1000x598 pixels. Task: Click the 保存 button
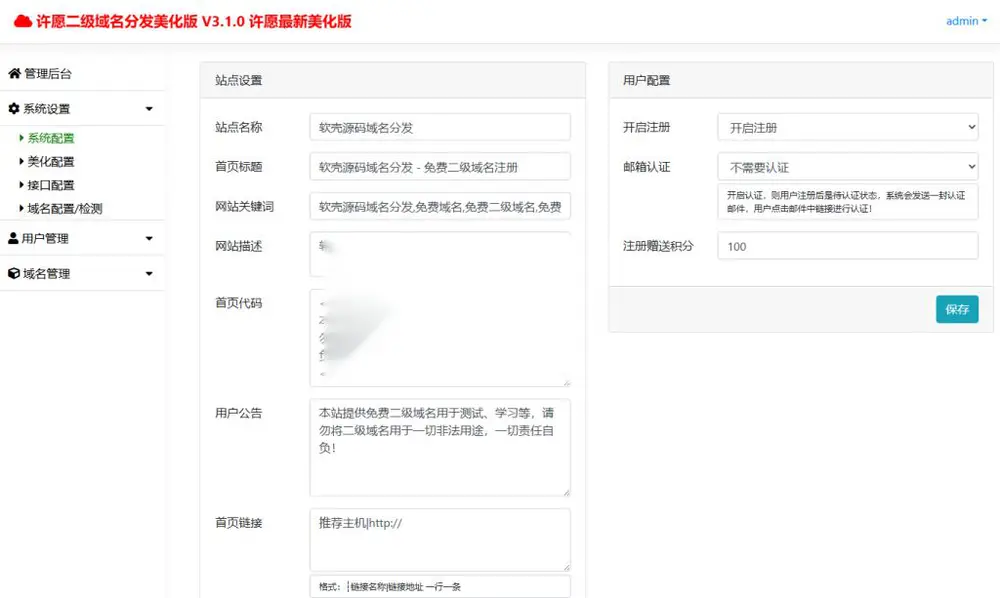coord(957,309)
